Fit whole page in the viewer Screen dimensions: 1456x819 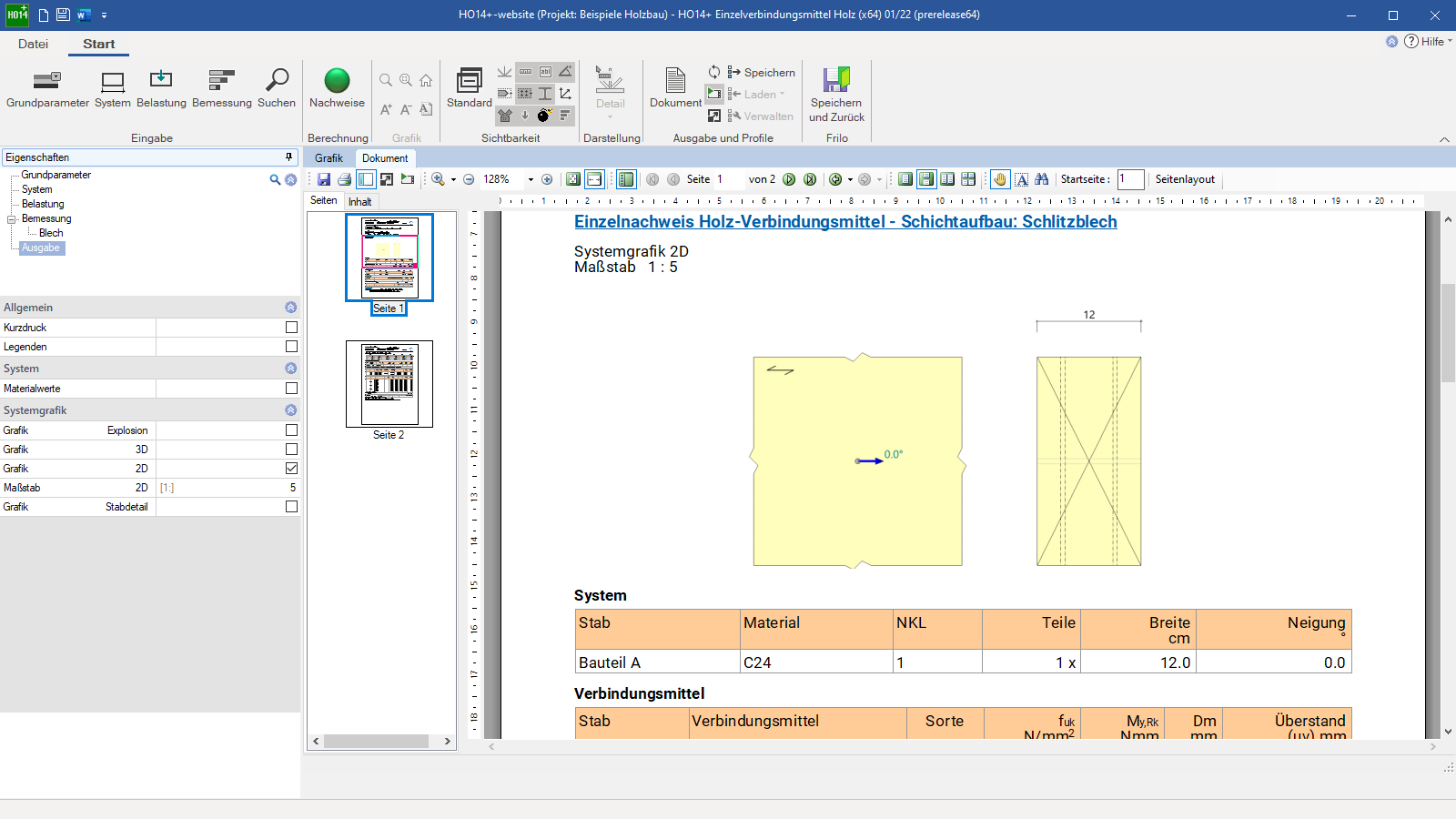tap(573, 179)
